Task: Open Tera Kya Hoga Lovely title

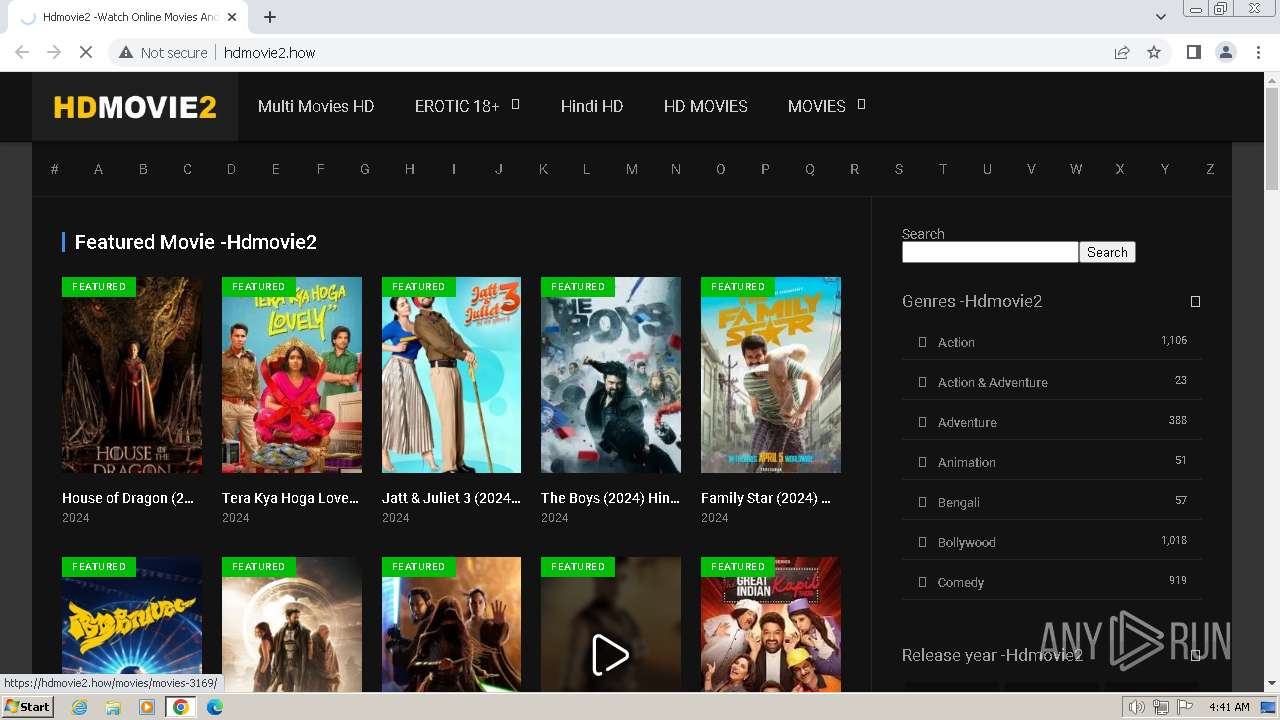Action: coord(290,498)
